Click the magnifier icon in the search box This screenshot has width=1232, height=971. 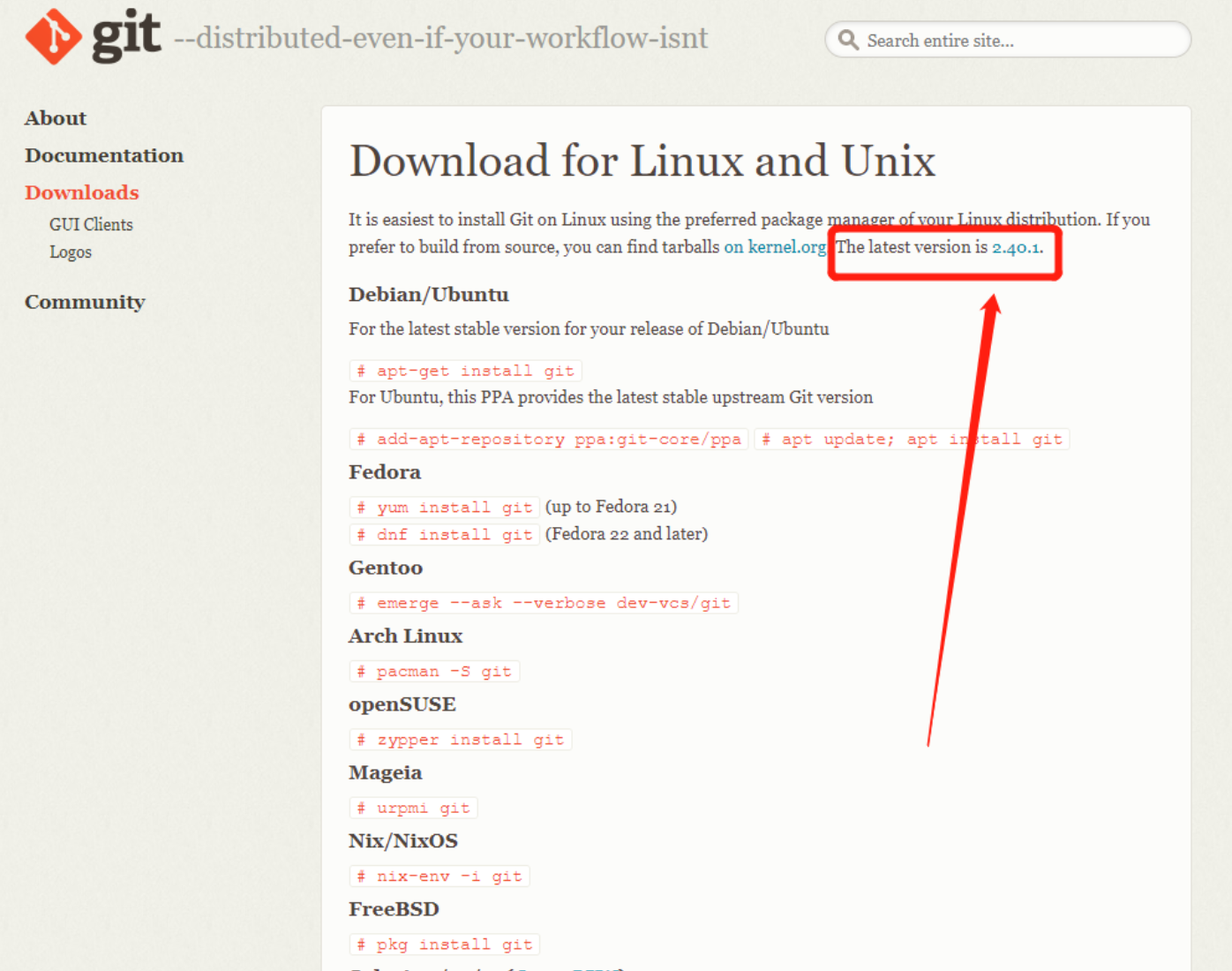coord(848,41)
